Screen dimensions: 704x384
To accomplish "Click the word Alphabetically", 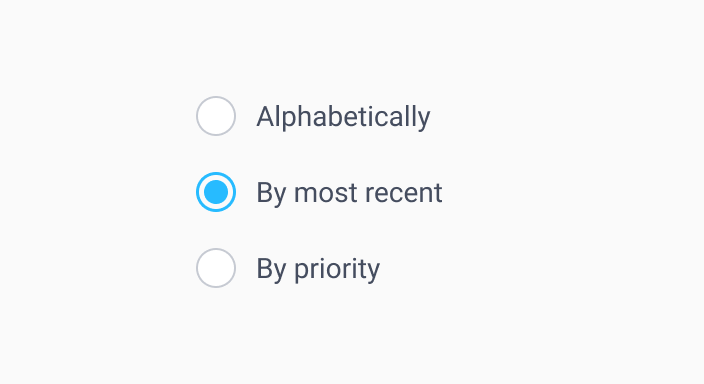I will click(x=343, y=117).
